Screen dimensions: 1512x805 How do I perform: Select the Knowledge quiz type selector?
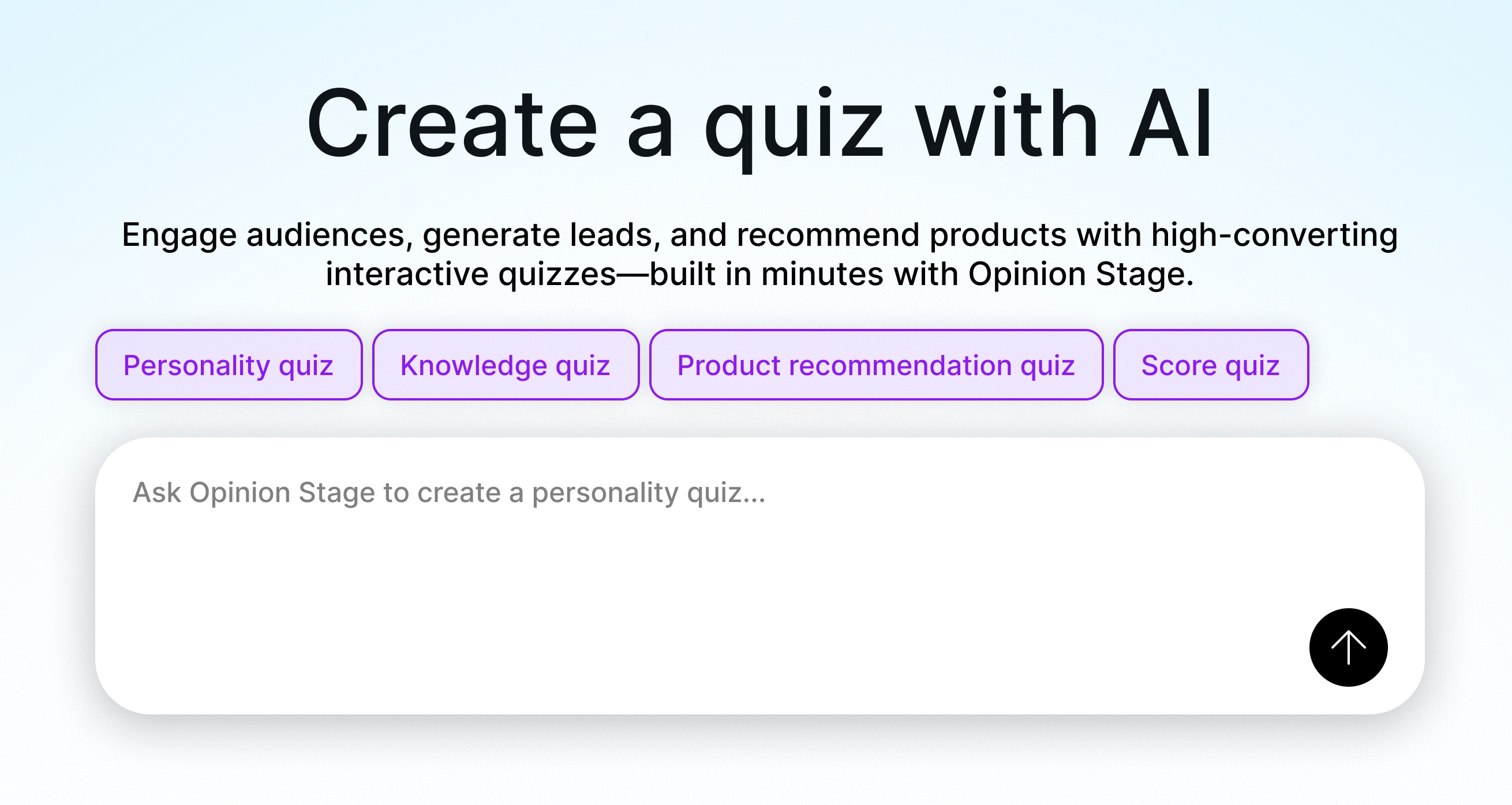[505, 364]
